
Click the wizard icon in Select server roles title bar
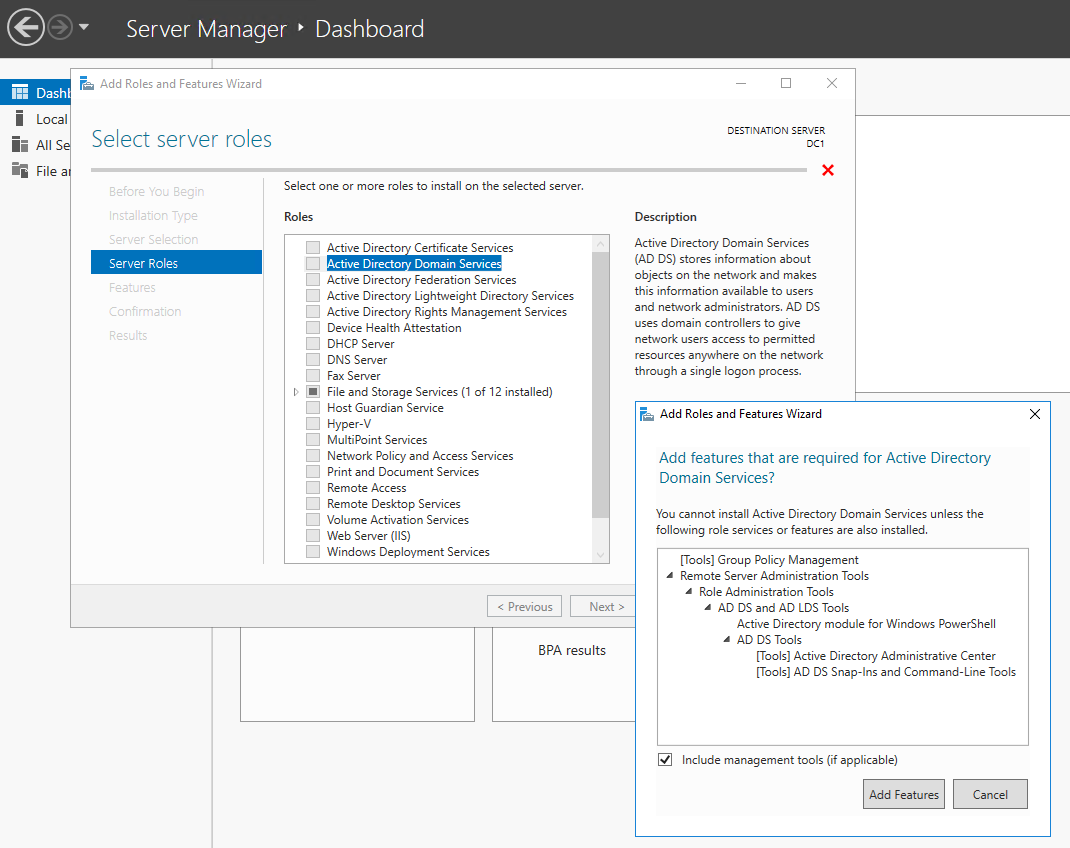pyautogui.click(x=87, y=83)
